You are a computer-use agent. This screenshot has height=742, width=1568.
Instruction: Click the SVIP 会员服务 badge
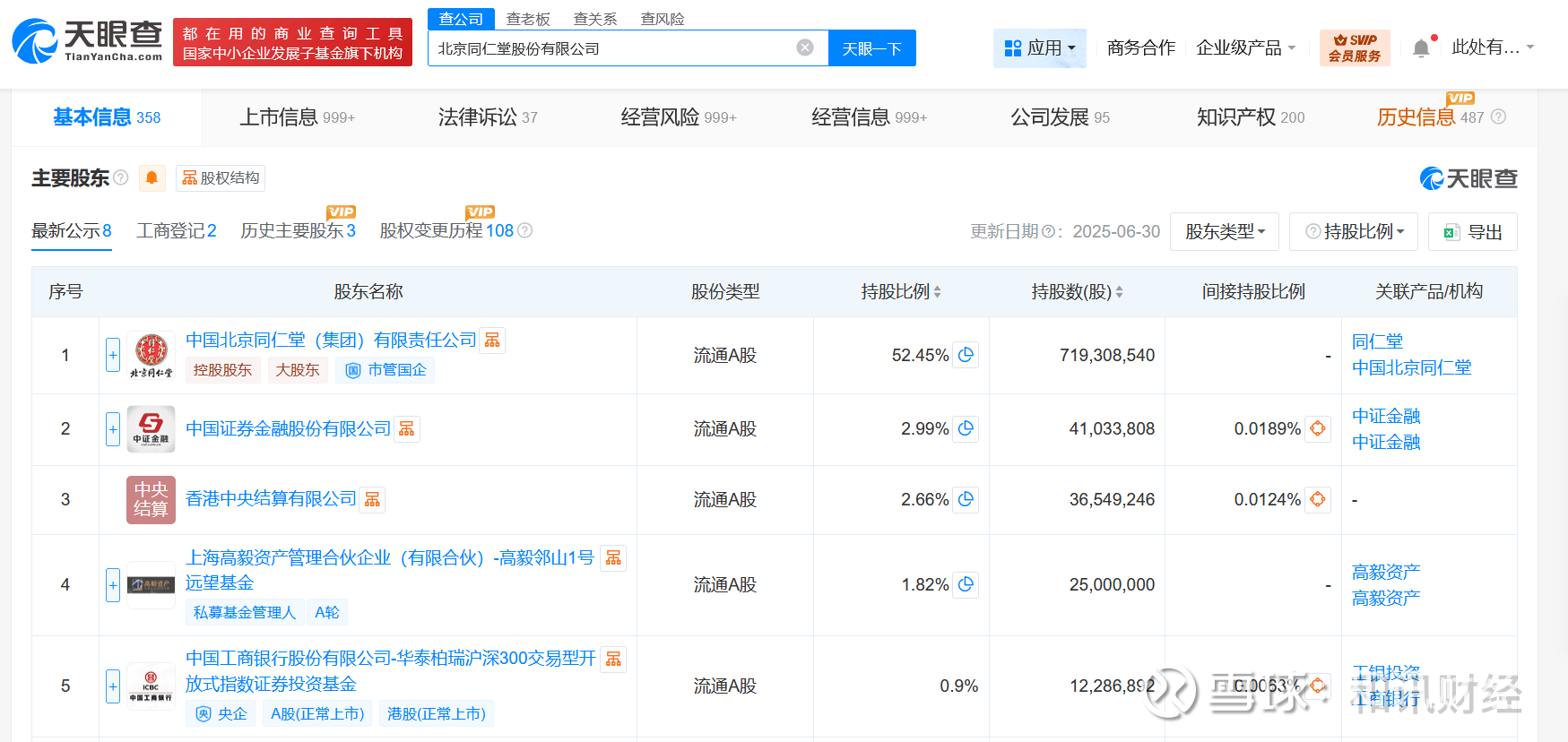(1354, 47)
